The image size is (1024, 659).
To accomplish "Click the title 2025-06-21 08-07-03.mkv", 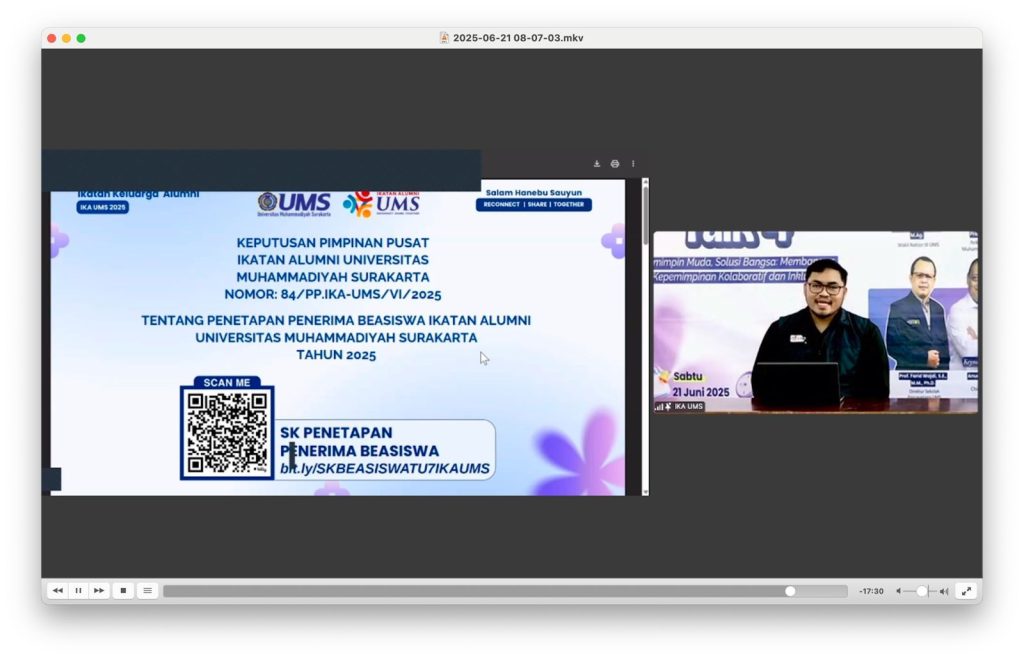I will click(x=518, y=38).
